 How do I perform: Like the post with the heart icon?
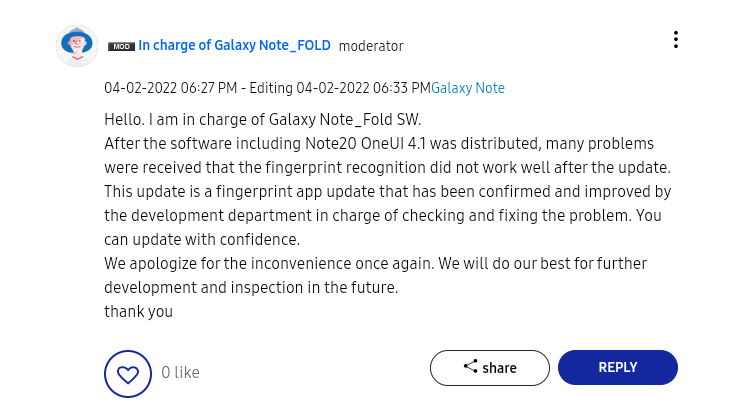pos(128,374)
